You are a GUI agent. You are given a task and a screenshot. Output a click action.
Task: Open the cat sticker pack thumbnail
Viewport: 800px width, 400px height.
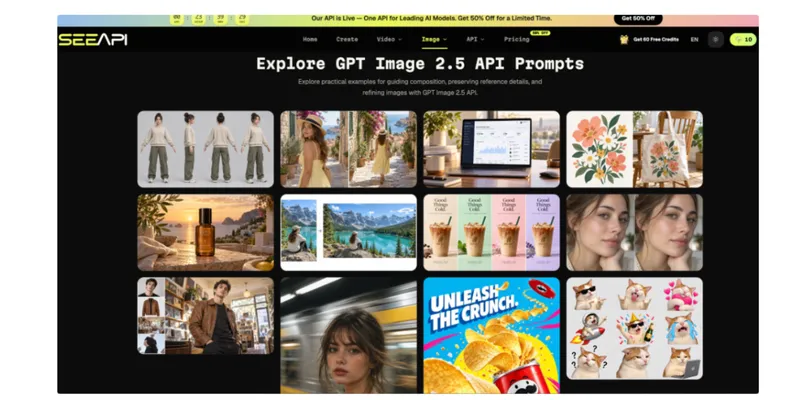pyautogui.click(x=634, y=328)
